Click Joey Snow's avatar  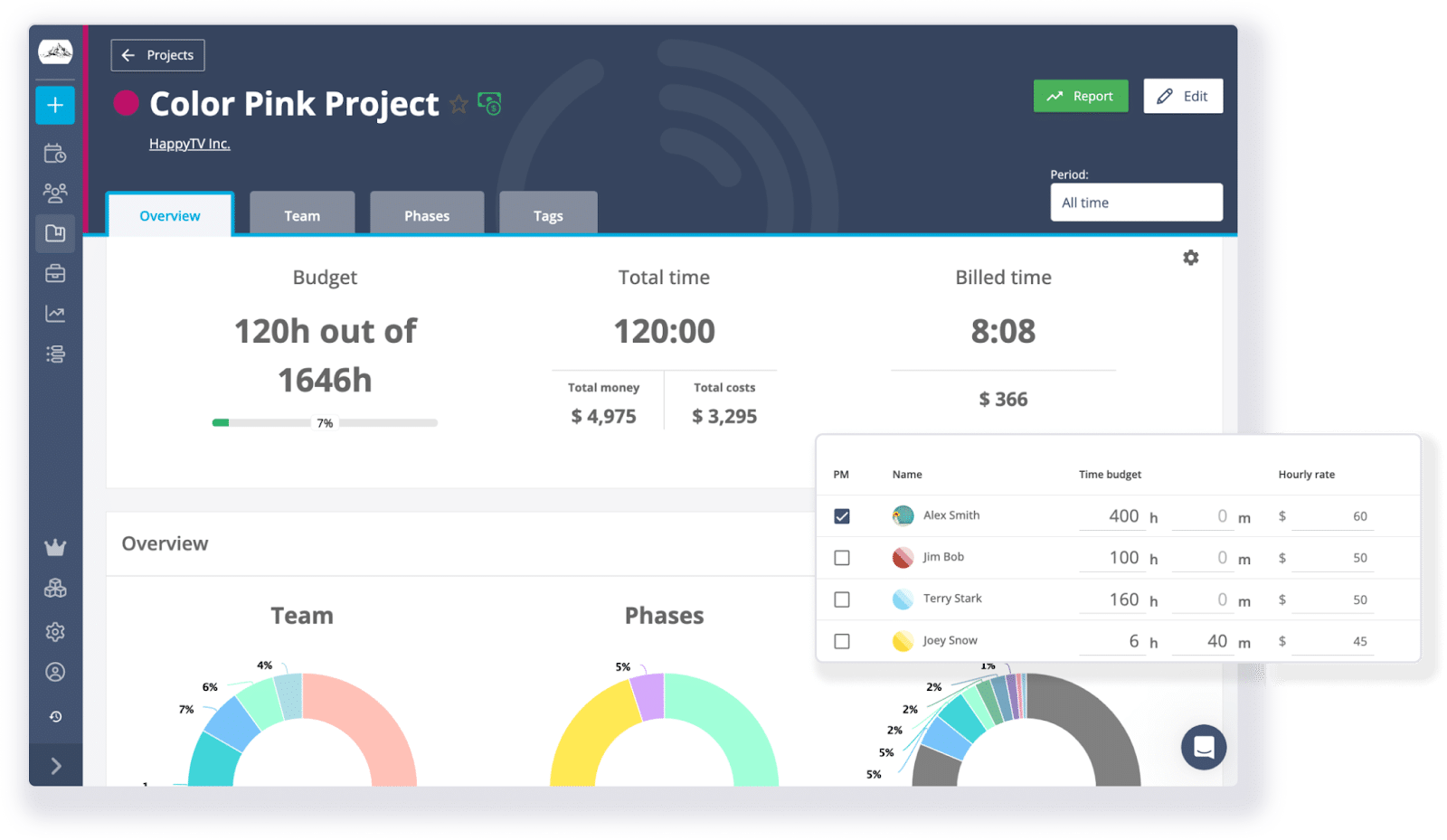(x=903, y=640)
